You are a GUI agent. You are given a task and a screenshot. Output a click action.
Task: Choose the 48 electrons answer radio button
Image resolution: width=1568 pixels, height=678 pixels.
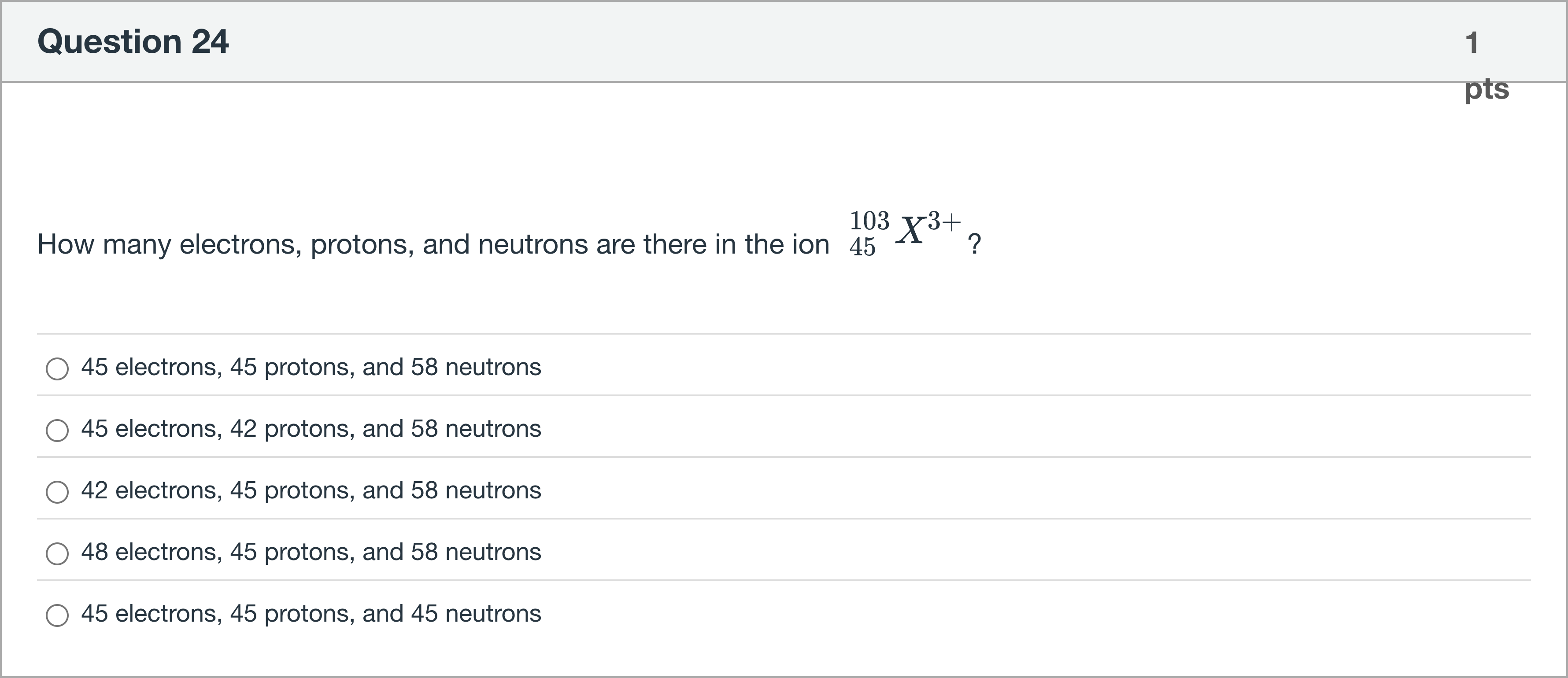tap(57, 553)
